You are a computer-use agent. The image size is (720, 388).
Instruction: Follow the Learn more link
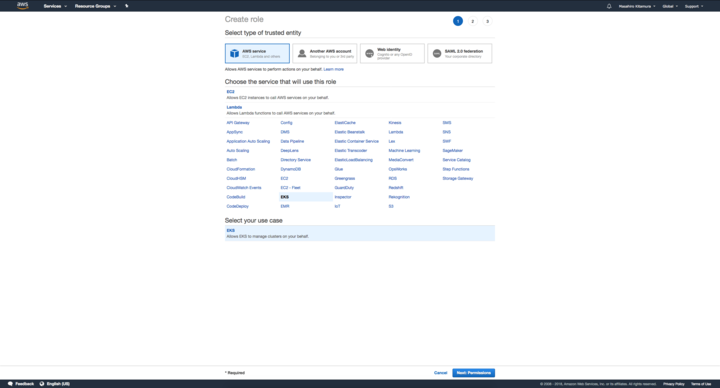(x=333, y=69)
